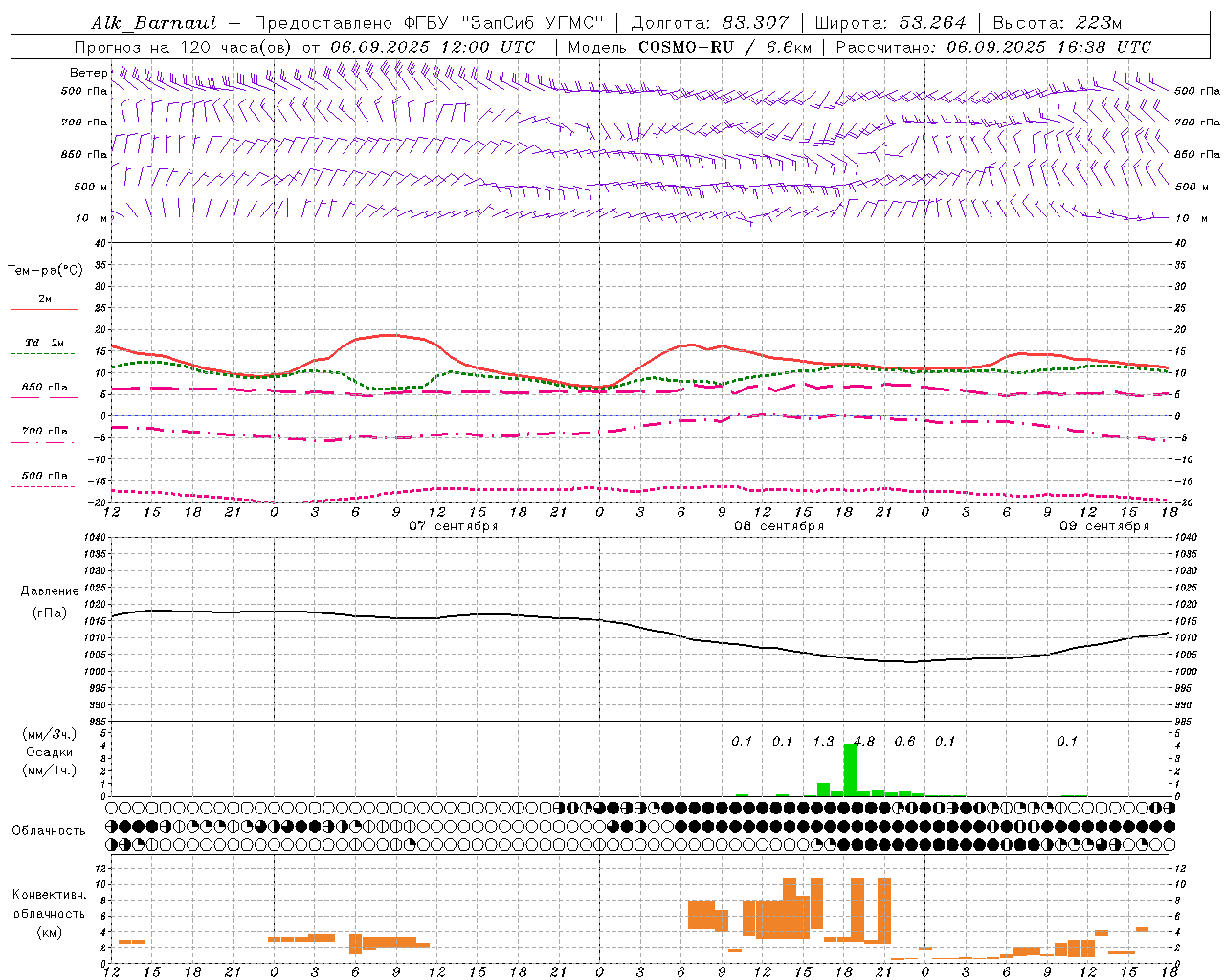Click the dashed line sample under Td 2м
This screenshot has width=1225, height=980.
pyautogui.click(x=43, y=354)
